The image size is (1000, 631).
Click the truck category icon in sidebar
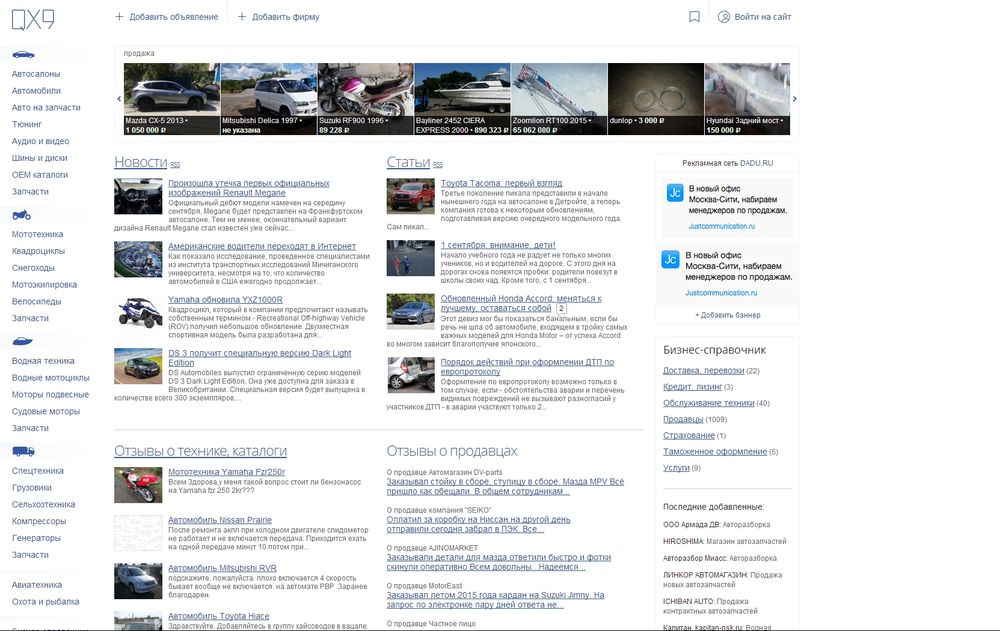pos(24,452)
